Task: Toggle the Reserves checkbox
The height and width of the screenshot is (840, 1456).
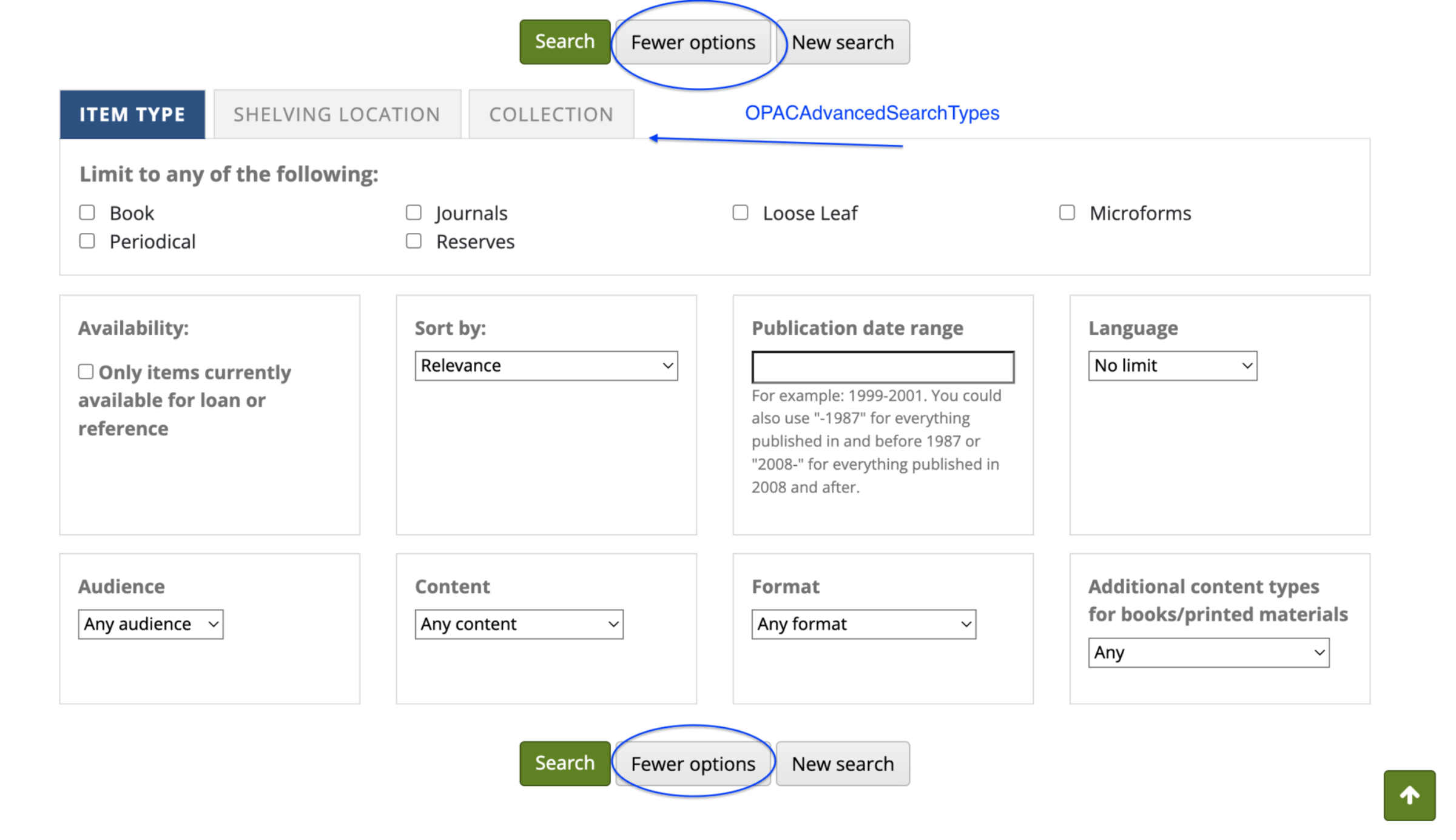Action: click(x=414, y=241)
